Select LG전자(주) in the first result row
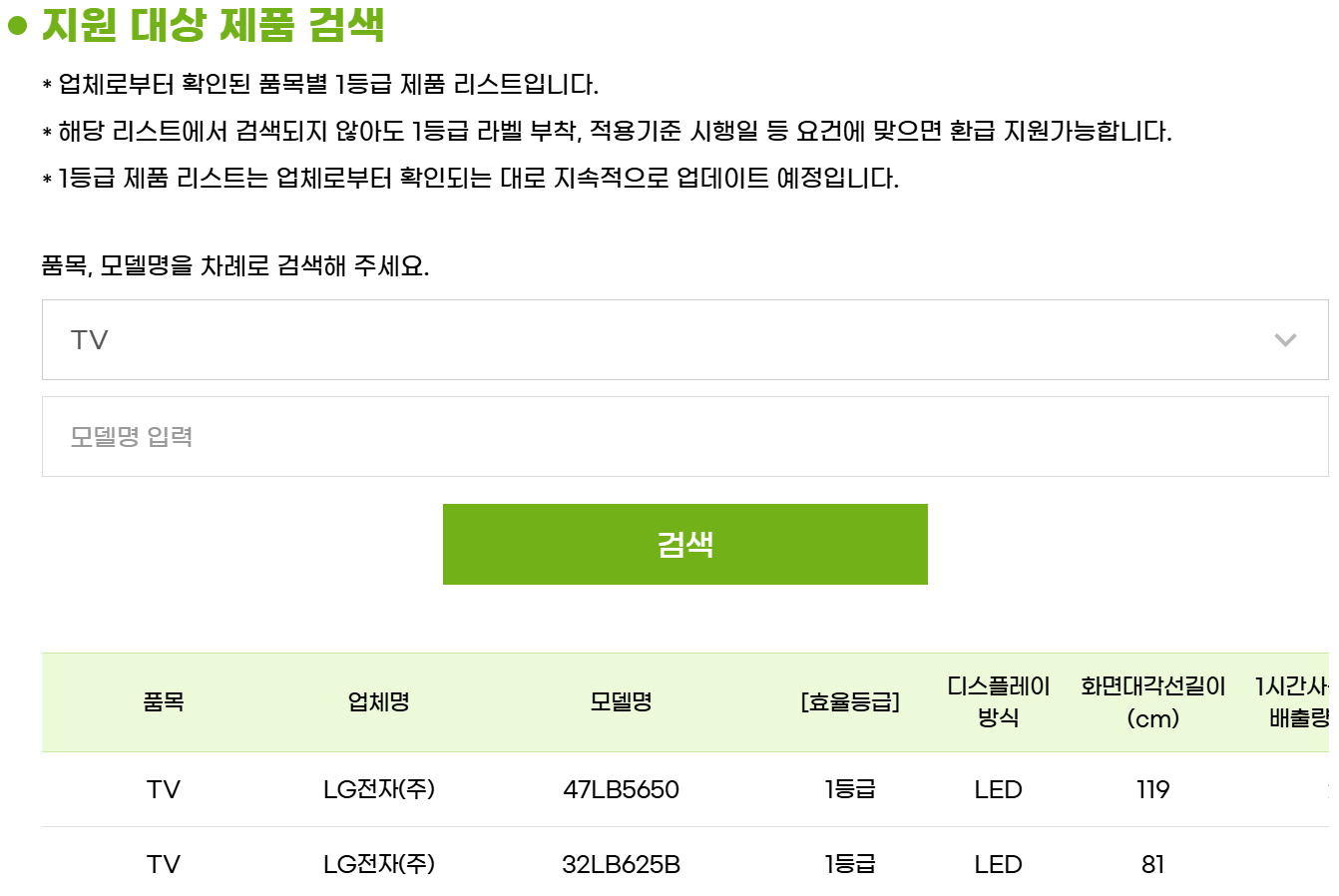 tap(376, 789)
